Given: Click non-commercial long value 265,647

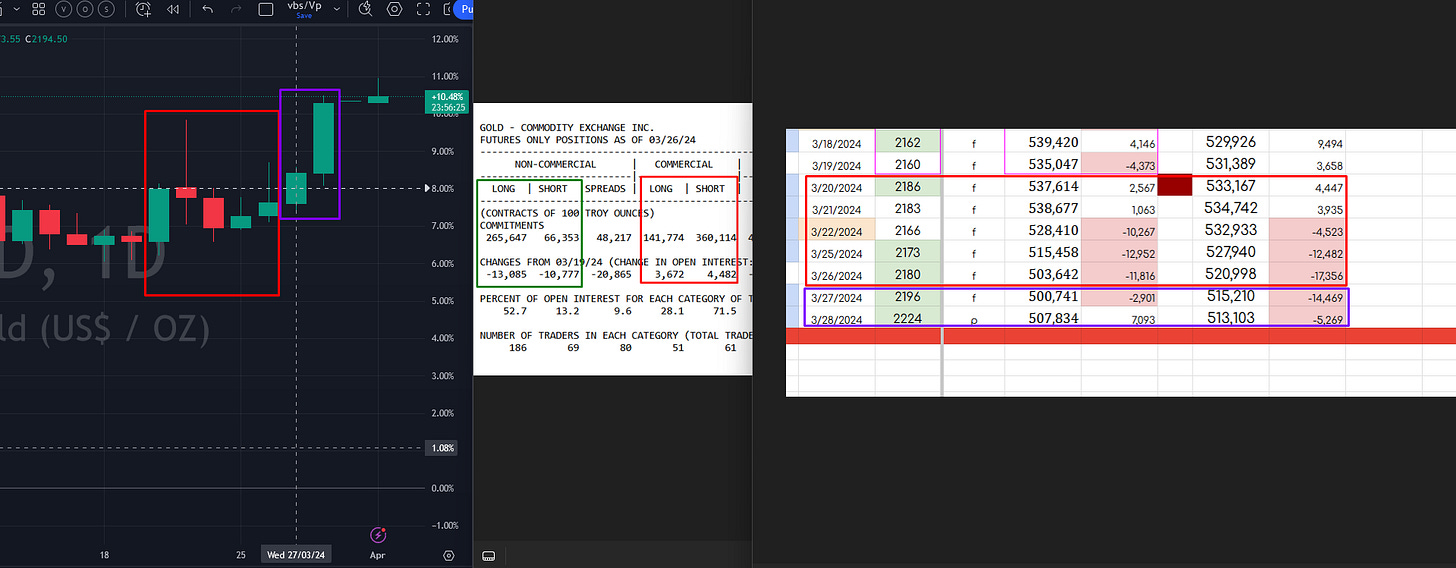Looking at the screenshot, I should [504, 237].
